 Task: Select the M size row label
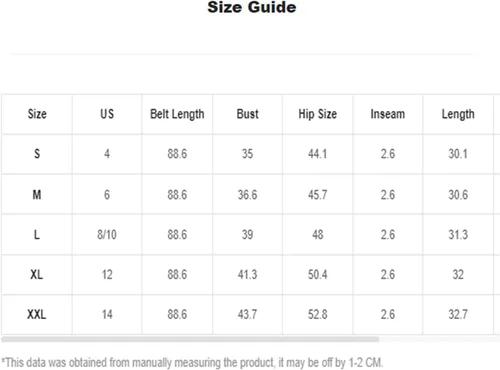point(37,194)
